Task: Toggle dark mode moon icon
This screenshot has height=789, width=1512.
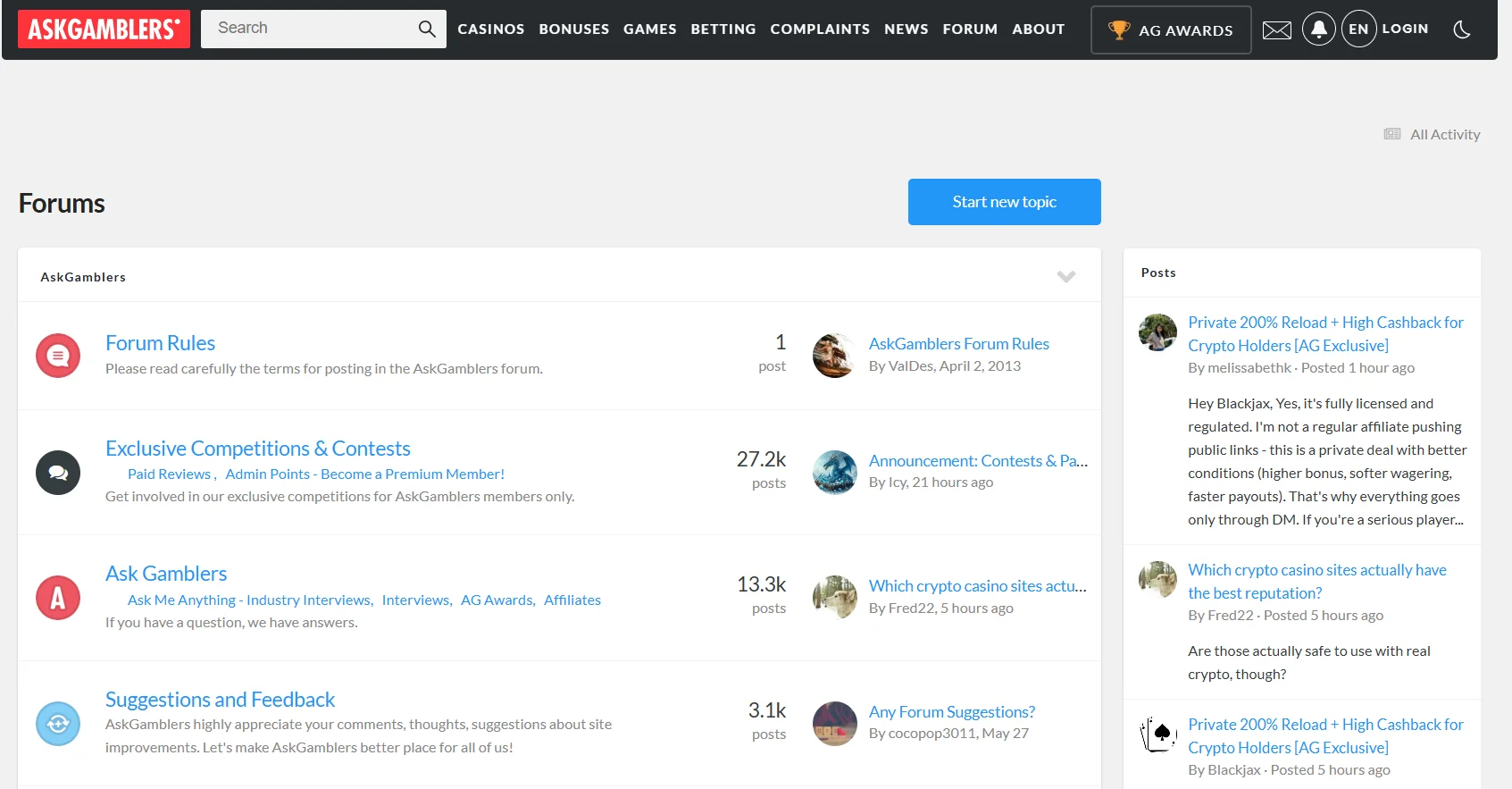Action: coord(1462,29)
